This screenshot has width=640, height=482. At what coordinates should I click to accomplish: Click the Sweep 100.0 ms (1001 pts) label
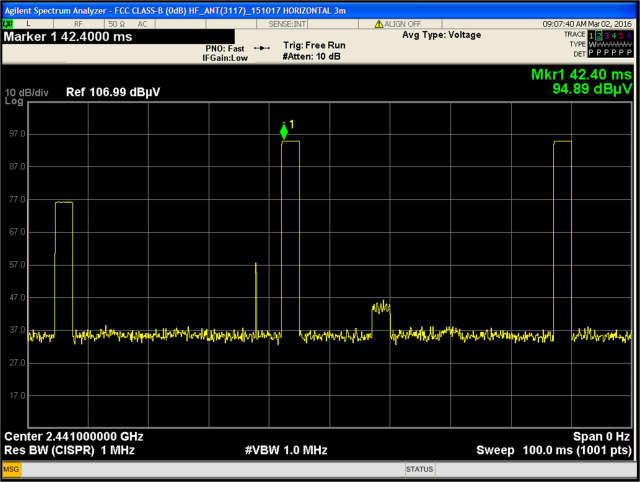(x=554, y=451)
